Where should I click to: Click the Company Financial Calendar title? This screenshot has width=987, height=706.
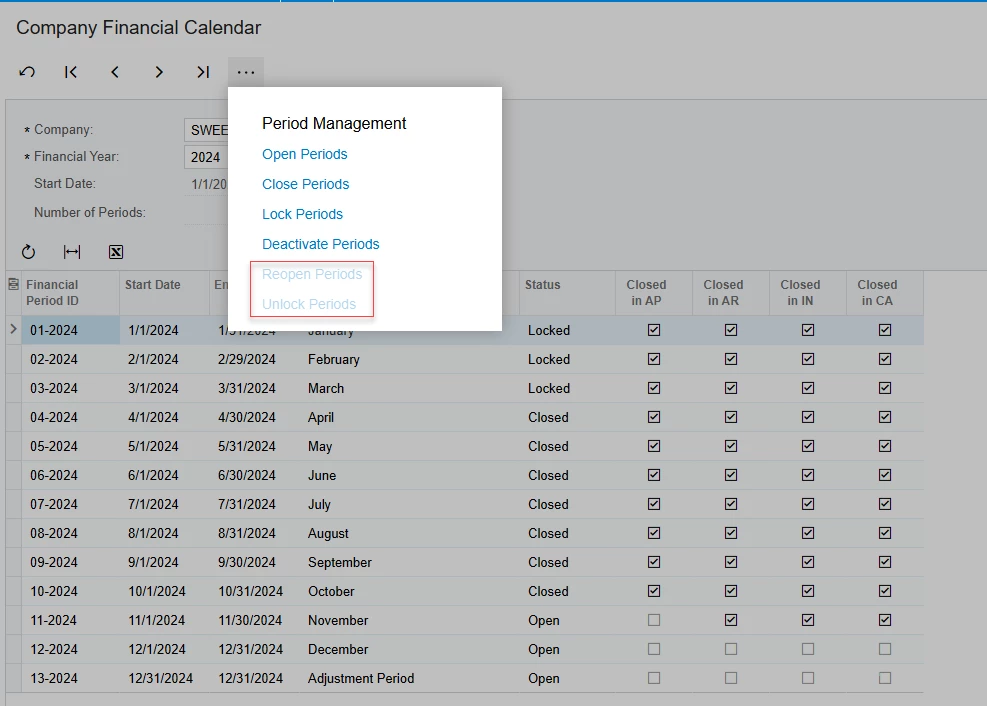[138, 28]
